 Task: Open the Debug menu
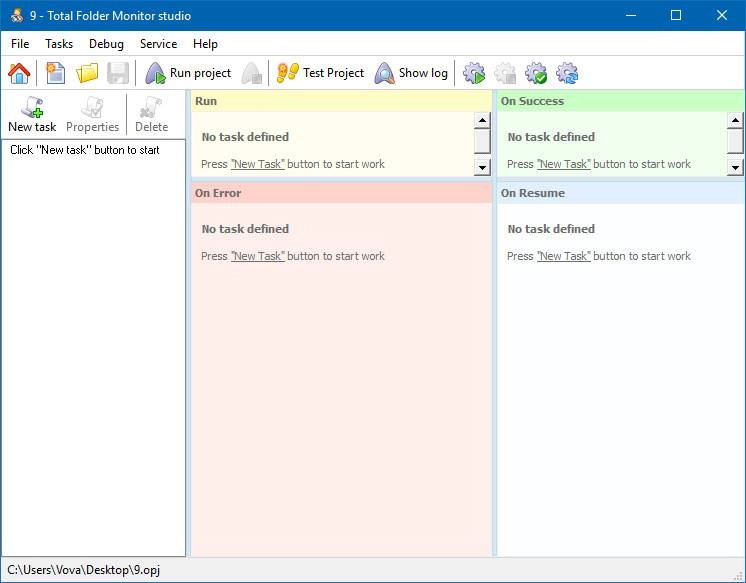tap(106, 44)
